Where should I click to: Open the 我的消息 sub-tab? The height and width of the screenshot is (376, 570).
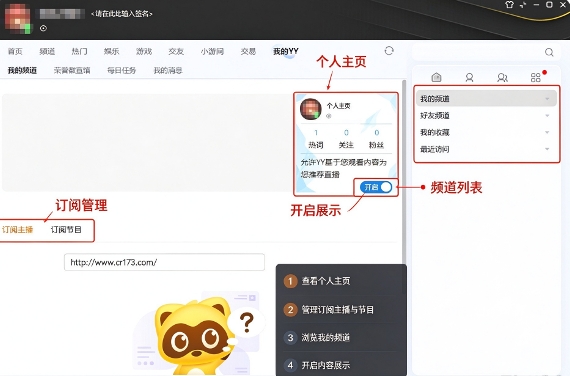pyautogui.click(x=168, y=70)
